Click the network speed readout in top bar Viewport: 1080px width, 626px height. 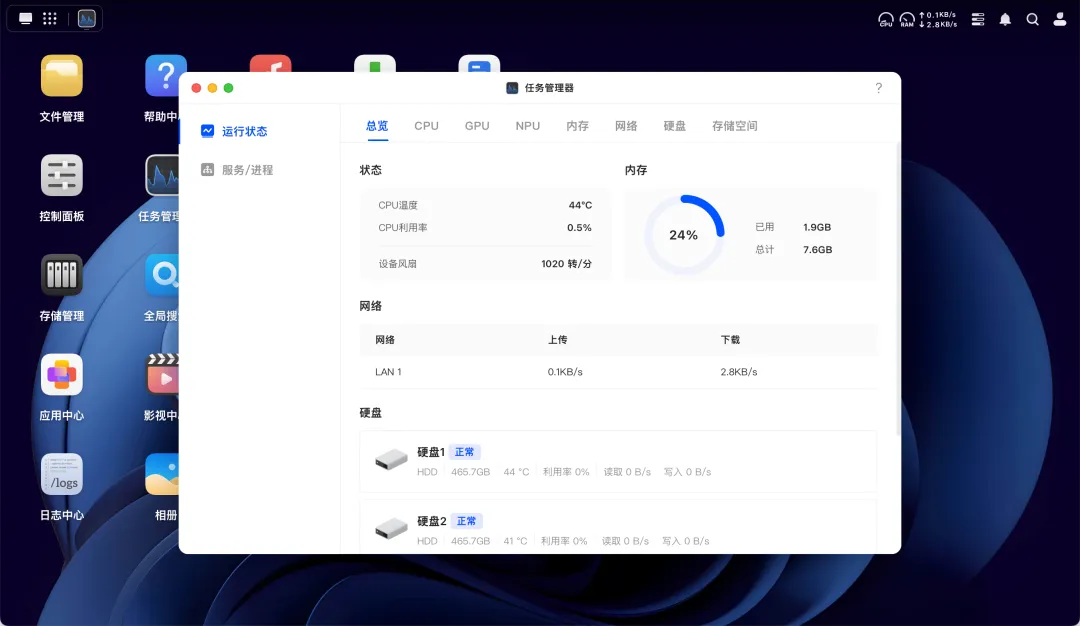click(x=938, y=19)
